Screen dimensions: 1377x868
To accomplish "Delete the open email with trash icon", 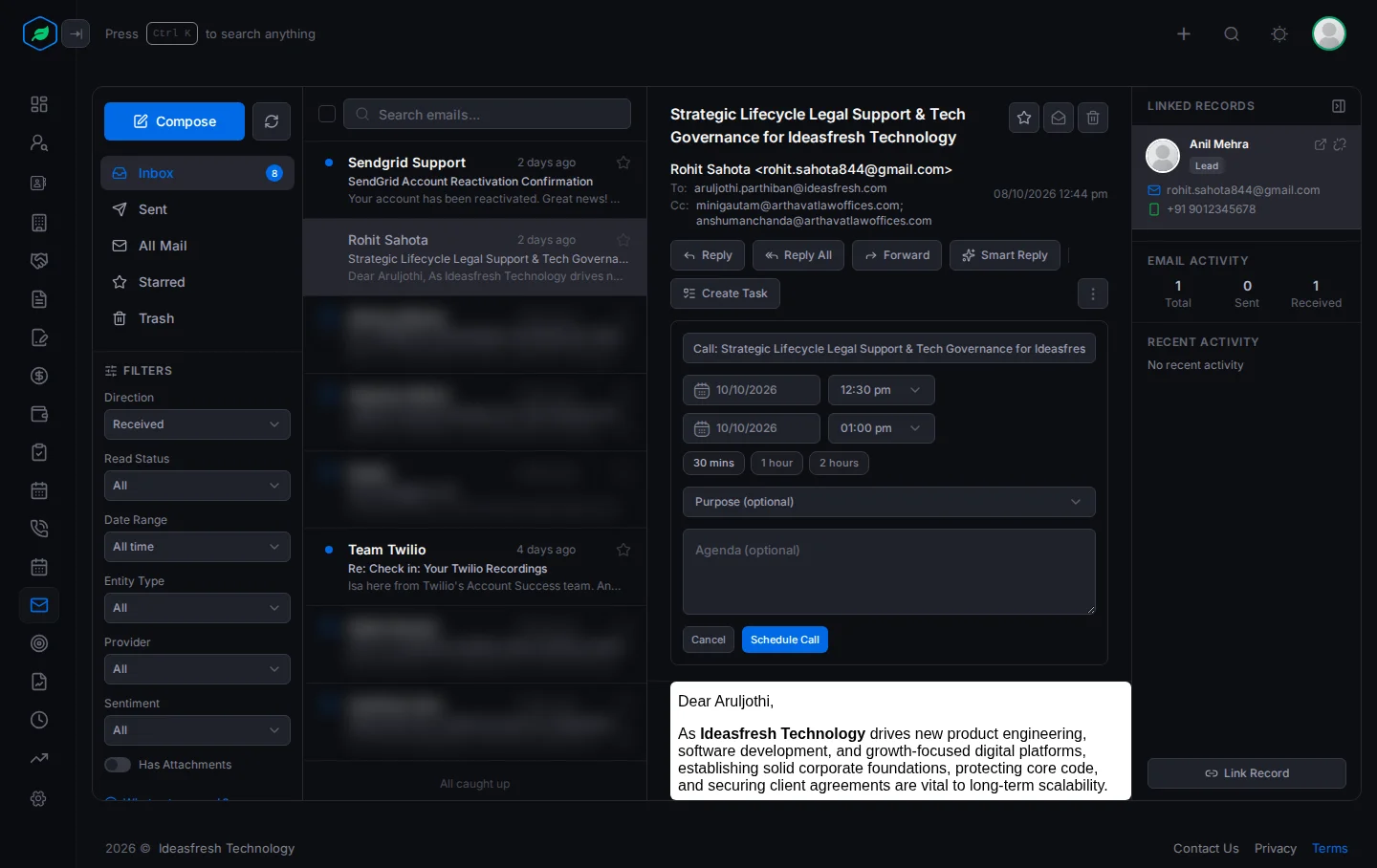I will [1093, 118].
